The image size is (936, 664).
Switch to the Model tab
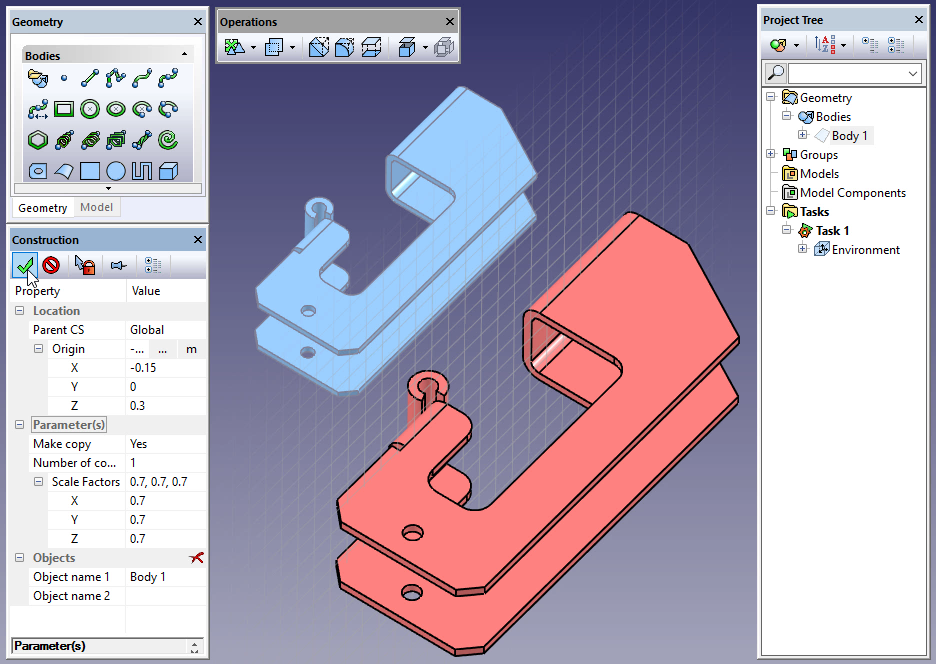click(x=97, y=208)
